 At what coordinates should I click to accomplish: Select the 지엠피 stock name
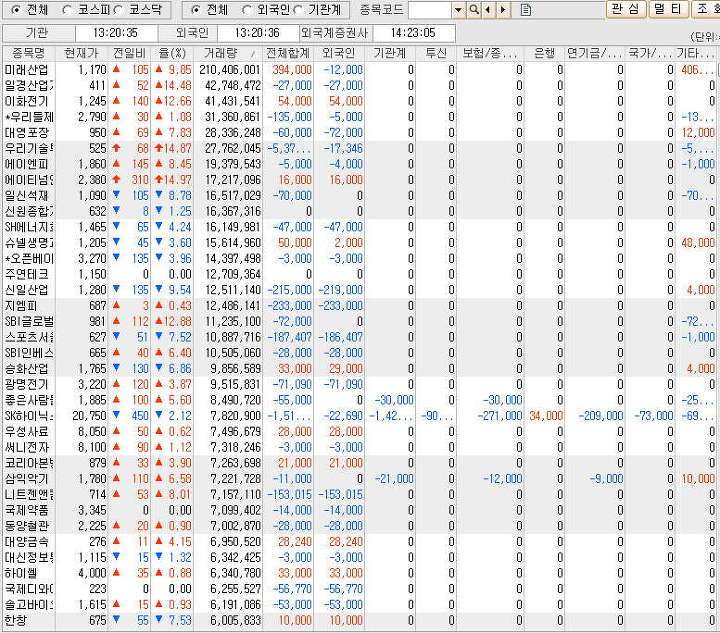click(x=21, y=306)
